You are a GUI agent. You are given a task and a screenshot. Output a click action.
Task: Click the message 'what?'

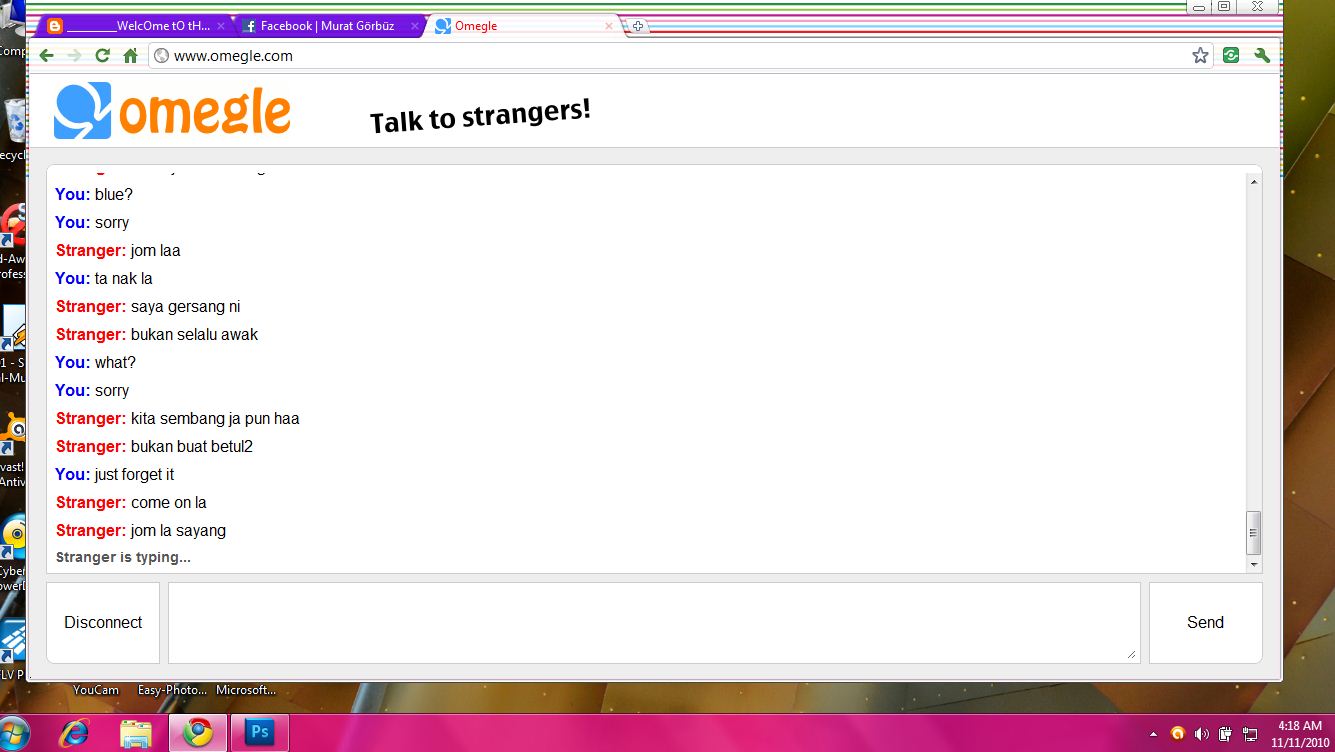pos(115,362)
